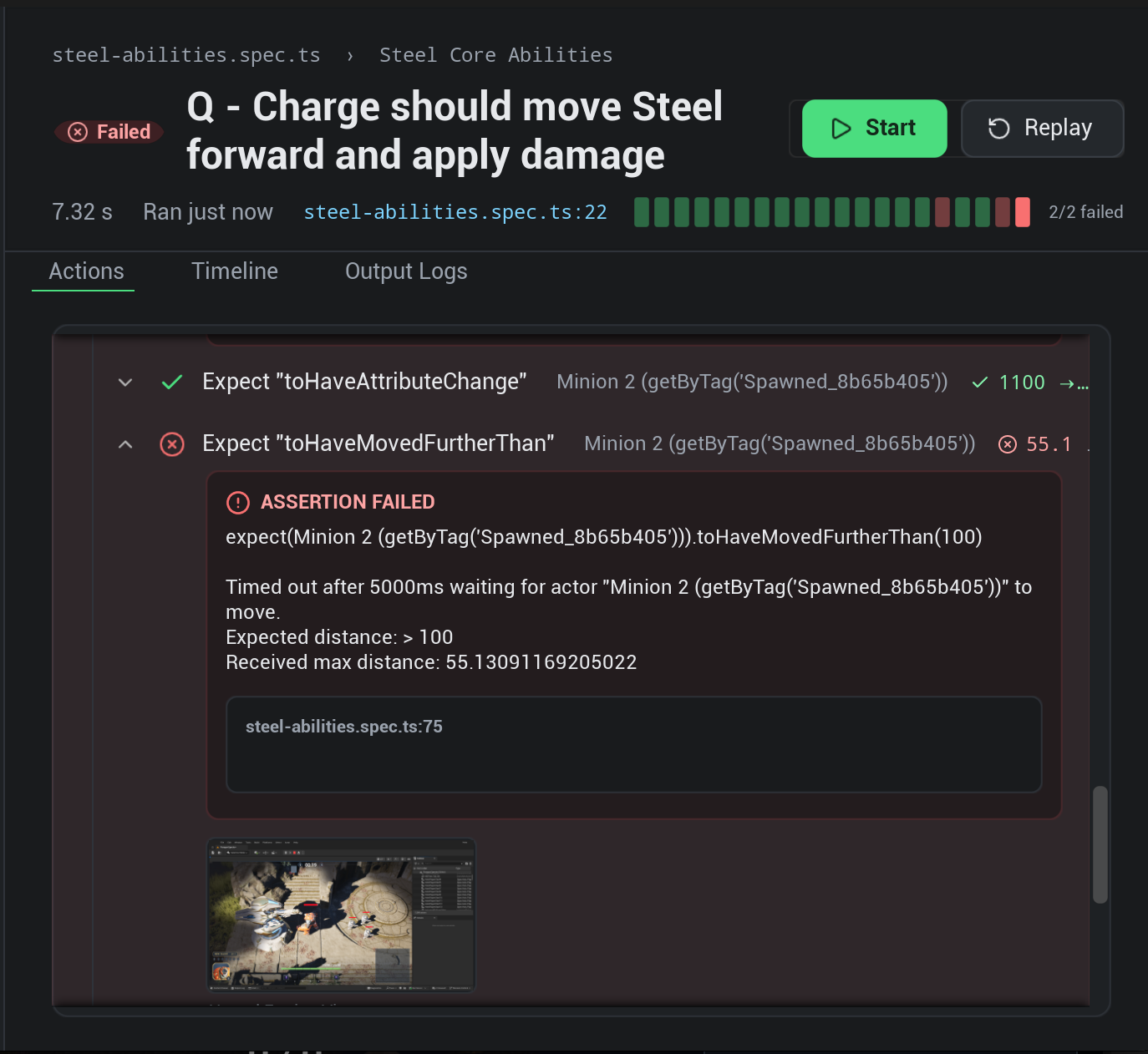Click Received max distance value line
This screenshot has width=1148, height=1054.
click(x=431, y=662)
